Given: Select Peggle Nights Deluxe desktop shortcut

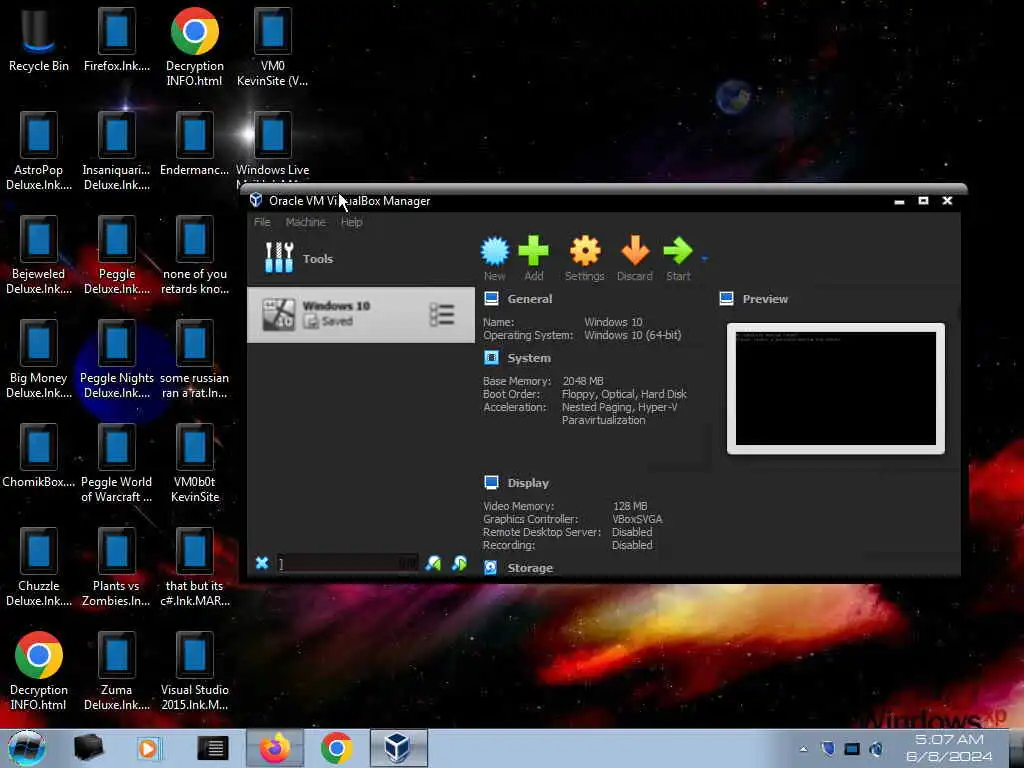Looking at the screenshot, I should pos(117,359).
